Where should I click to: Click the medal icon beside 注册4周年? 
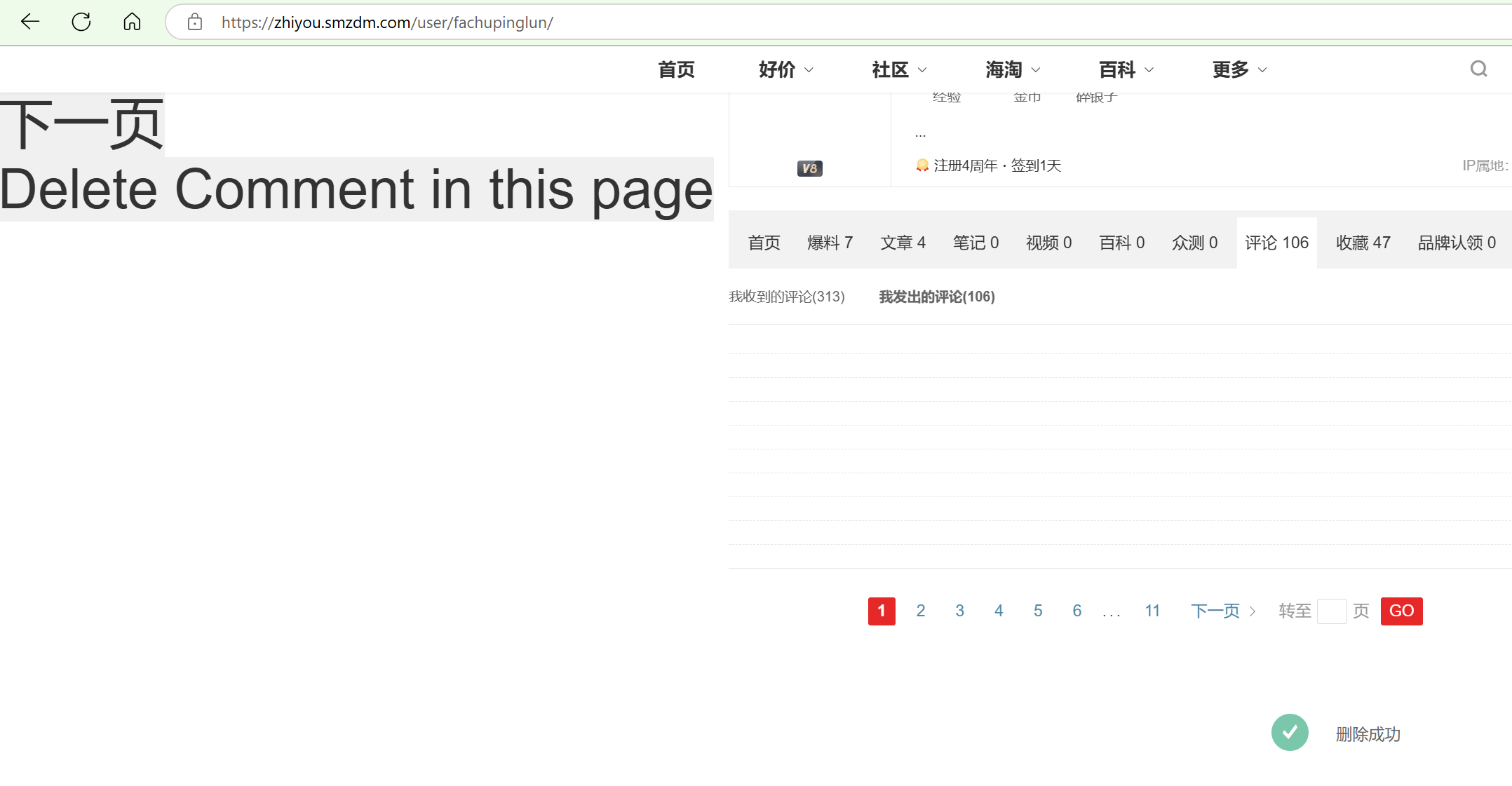point(922,165)
